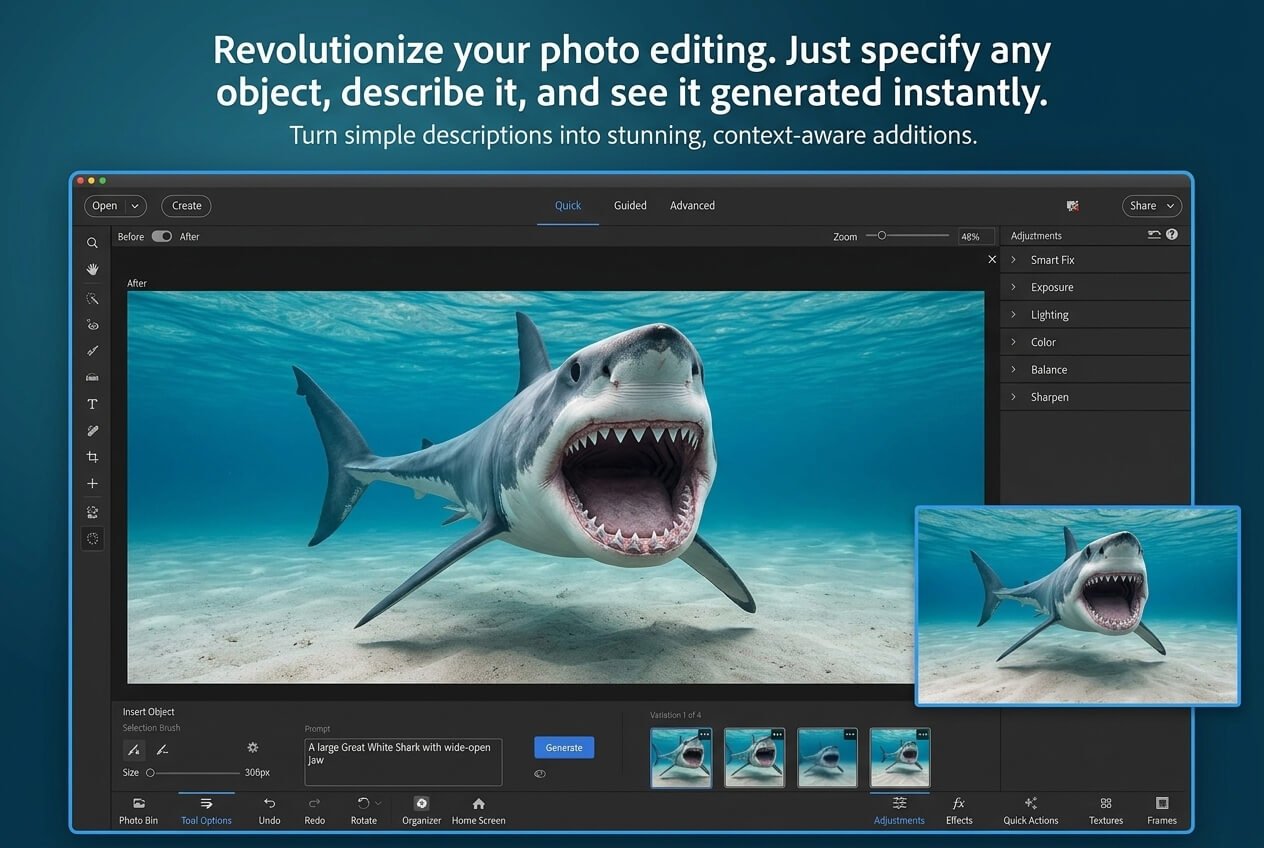Switch to the Advanced tab

[x=692, y=205]
